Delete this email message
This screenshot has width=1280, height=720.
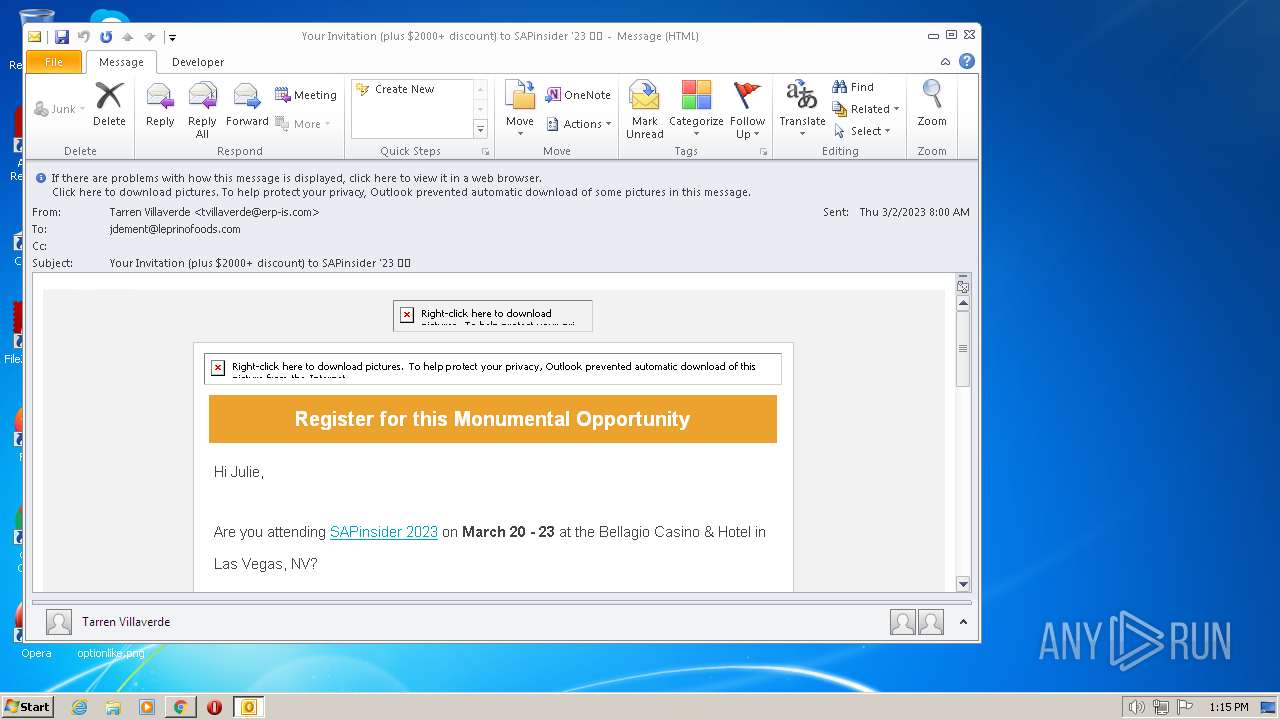(x=109, y=105)
